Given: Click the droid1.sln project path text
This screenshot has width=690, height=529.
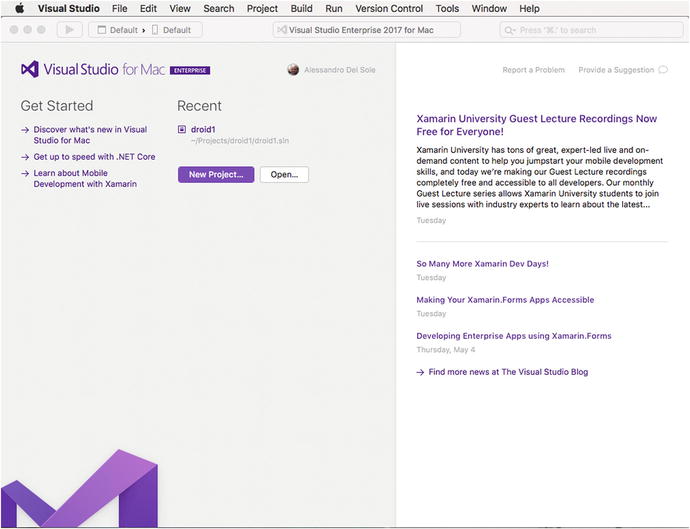Looking at the screenshot, I should click(x=240, y=141).
